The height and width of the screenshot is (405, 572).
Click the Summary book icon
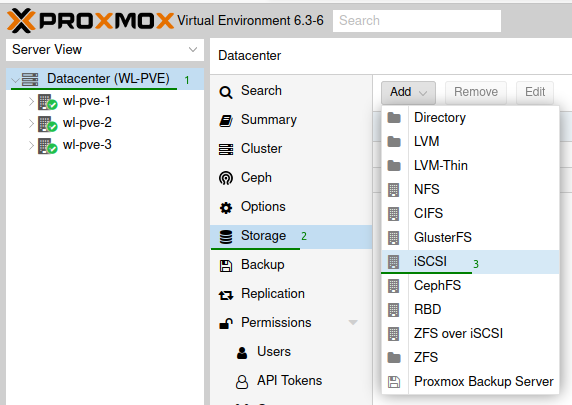(x=226, y=120)
